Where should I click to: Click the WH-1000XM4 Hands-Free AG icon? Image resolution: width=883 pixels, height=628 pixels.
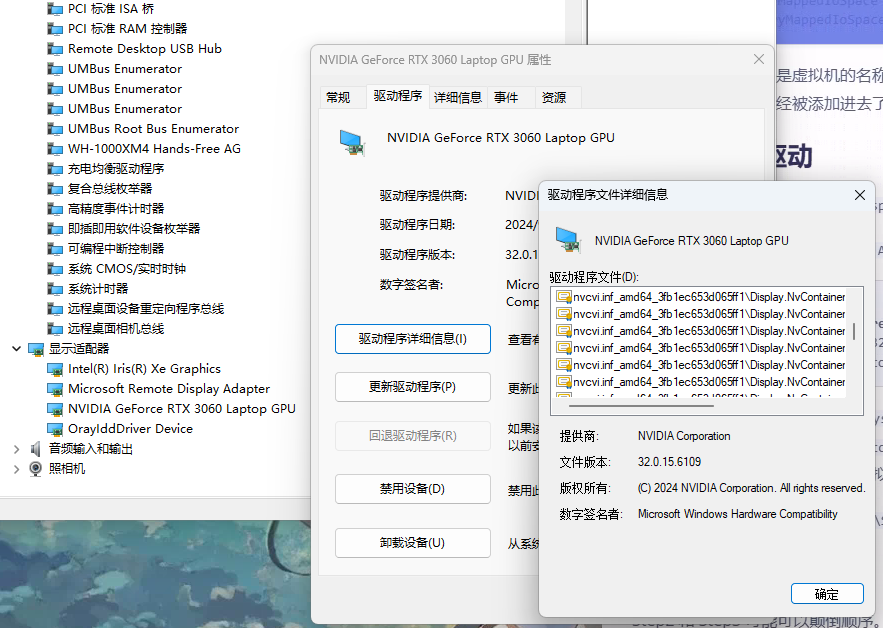(55, 149)
